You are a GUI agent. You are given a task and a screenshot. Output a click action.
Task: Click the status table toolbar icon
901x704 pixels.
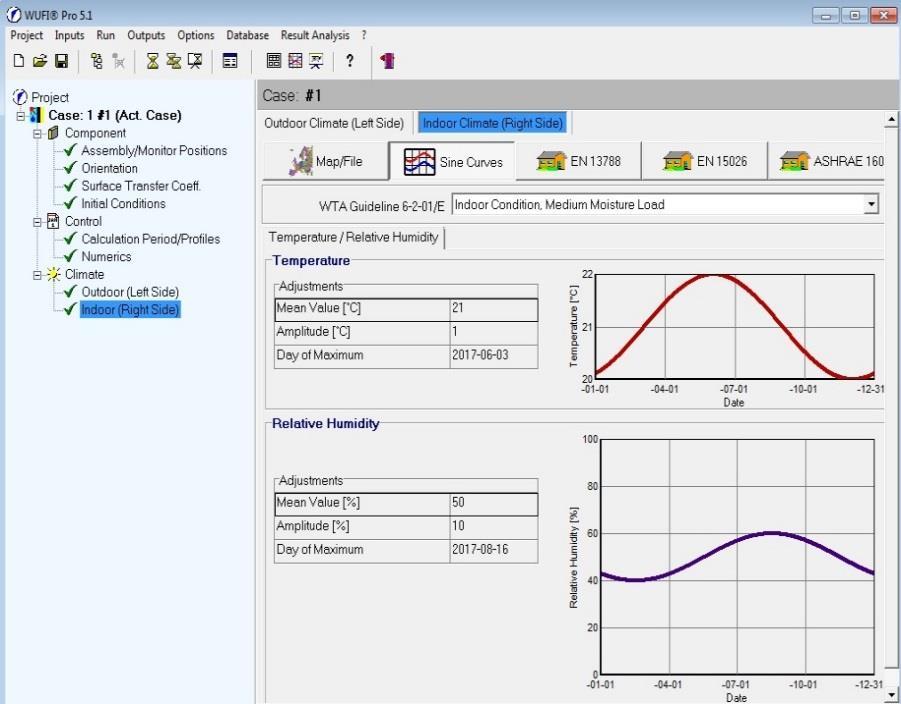pos(230,60)
